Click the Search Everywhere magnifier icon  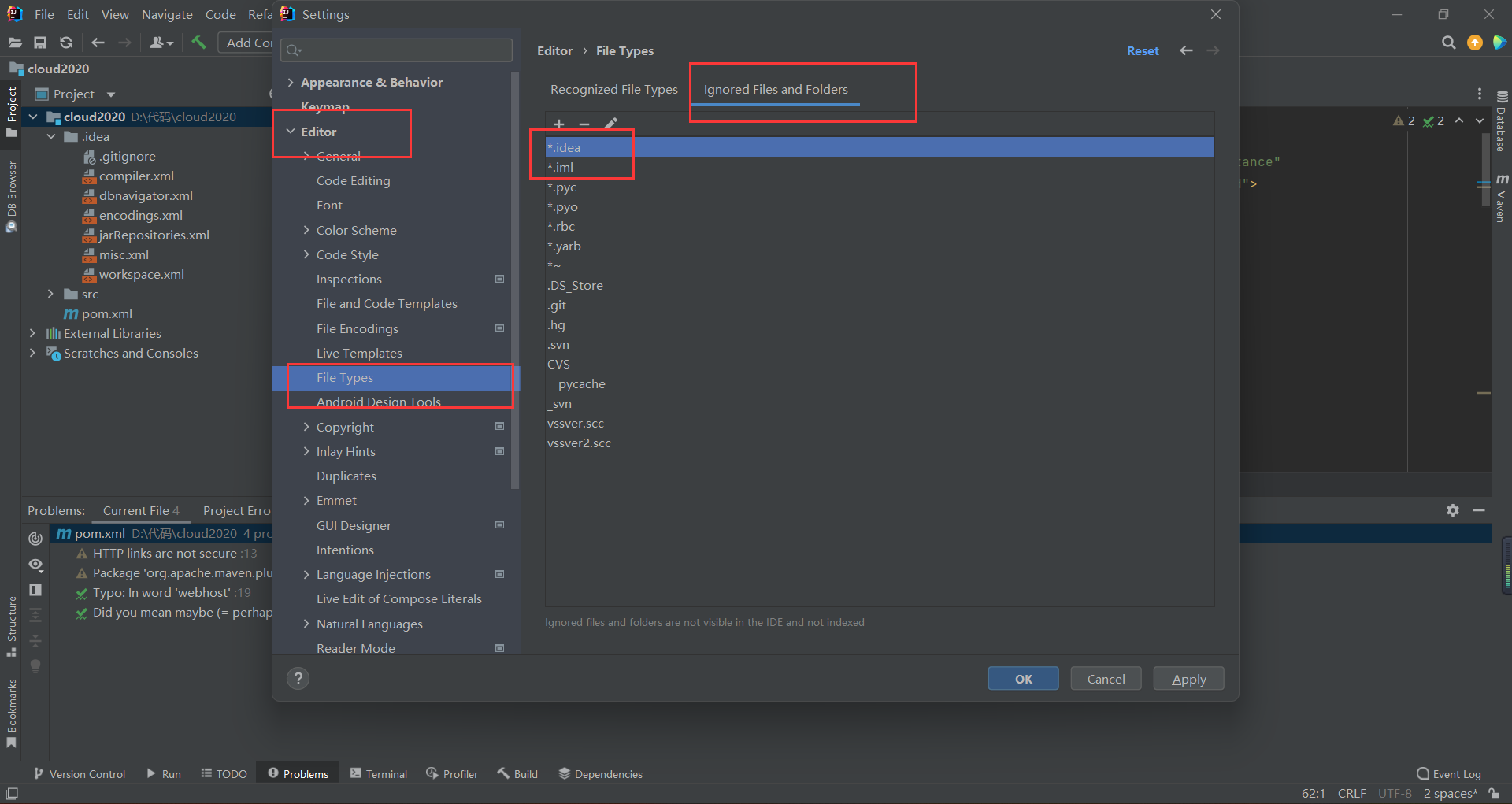coord(1448,43)
